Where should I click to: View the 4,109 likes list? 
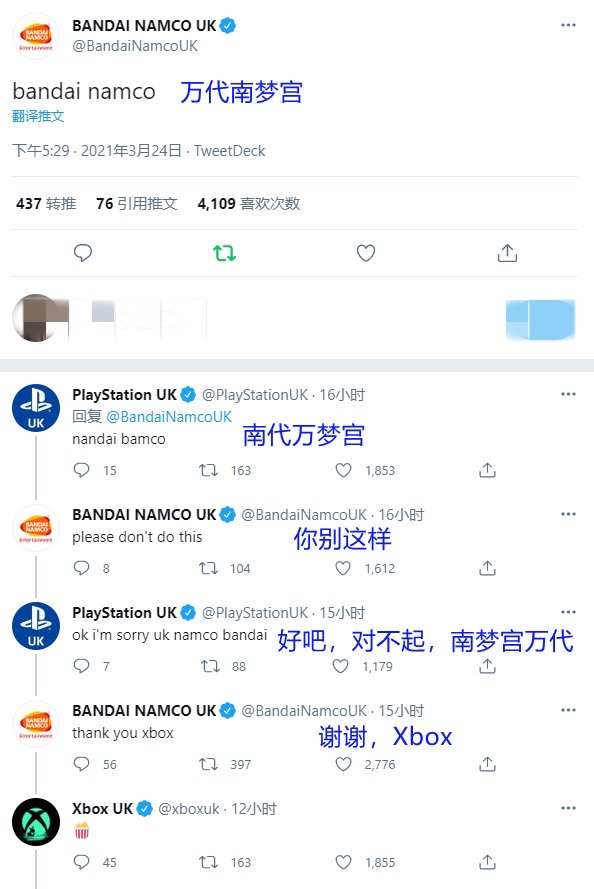(248, 204)
